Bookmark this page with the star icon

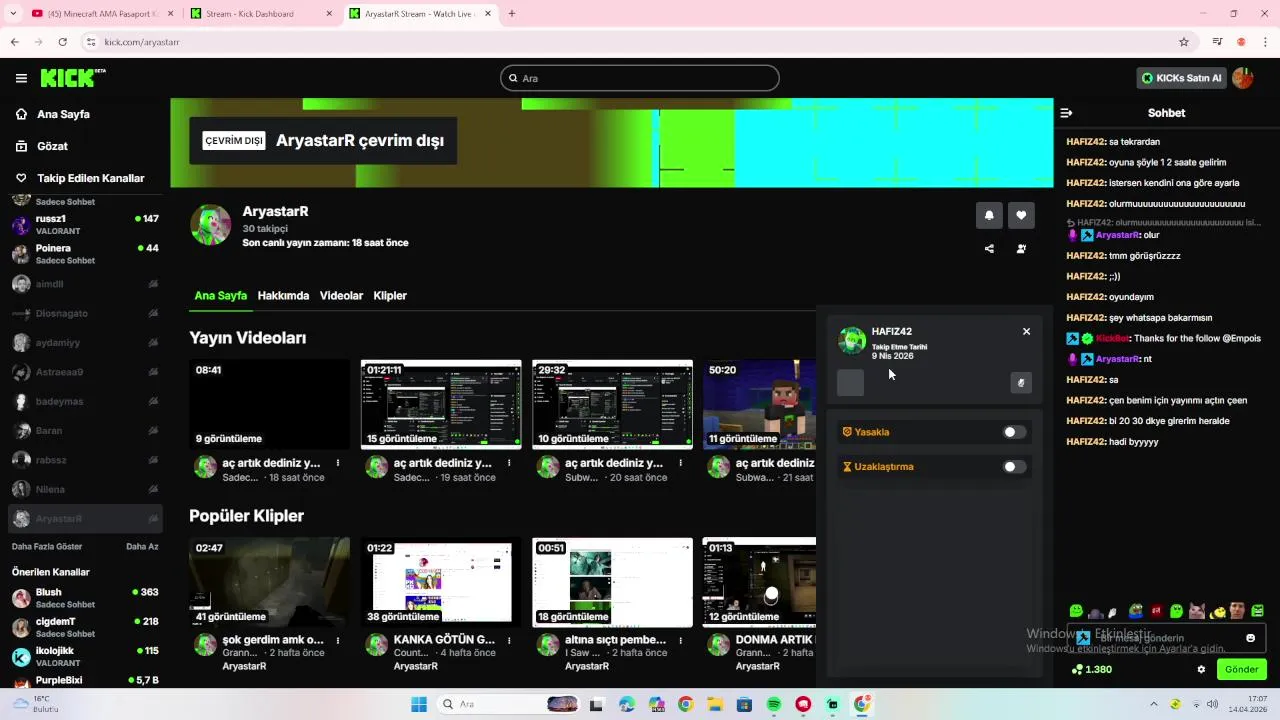click(1184, 42)
